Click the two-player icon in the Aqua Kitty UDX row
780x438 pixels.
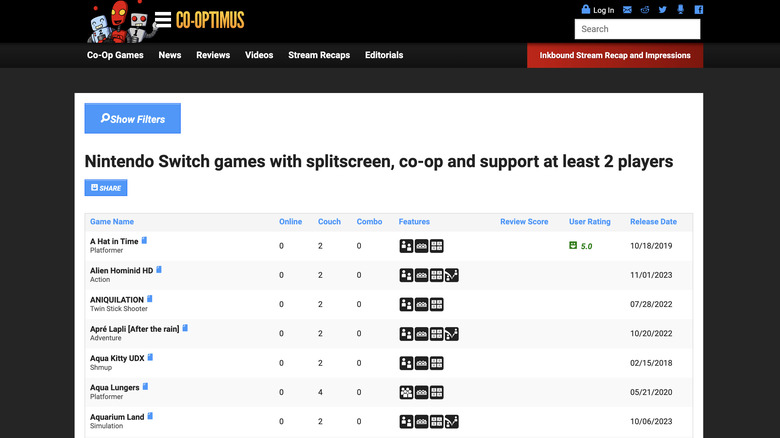(406, 363)
